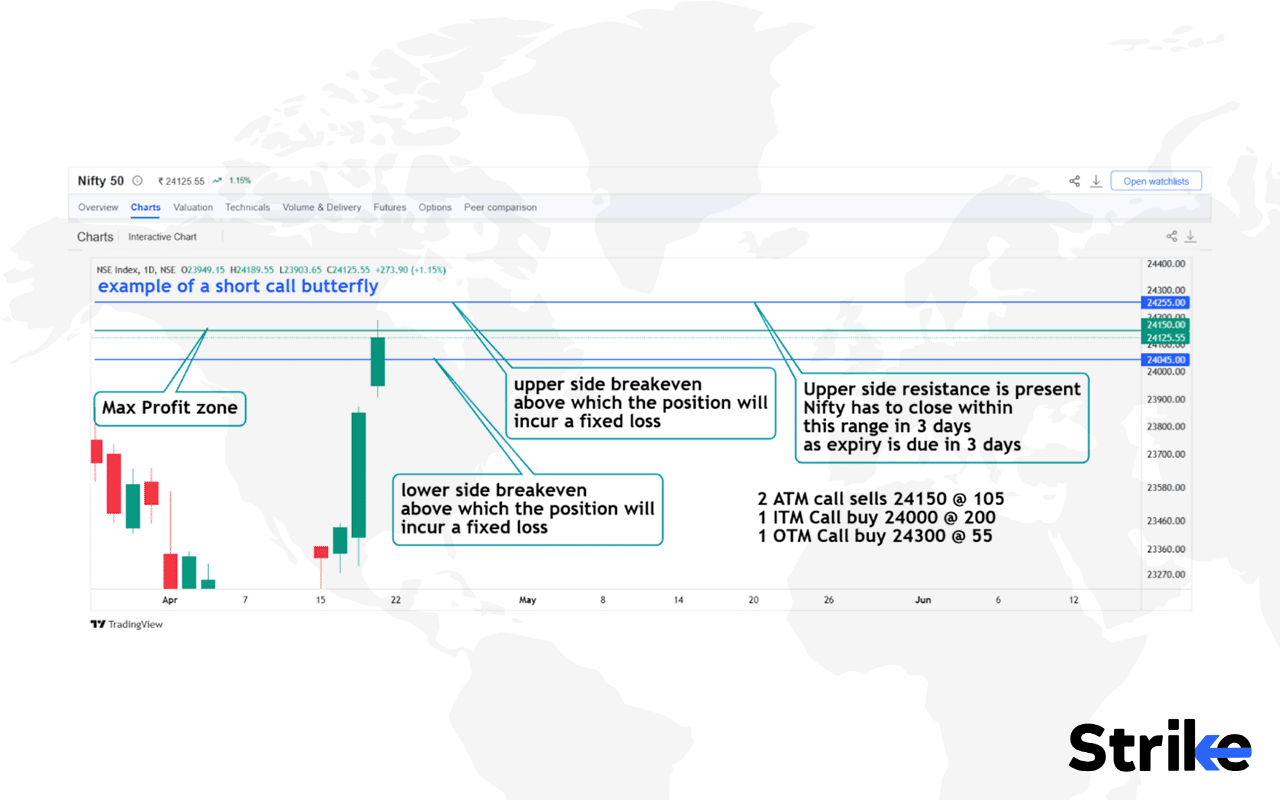Click the Strike logo in the corner
Image resolution: width=1280 pixels, height=800 pixels.
pos(1159,747)
